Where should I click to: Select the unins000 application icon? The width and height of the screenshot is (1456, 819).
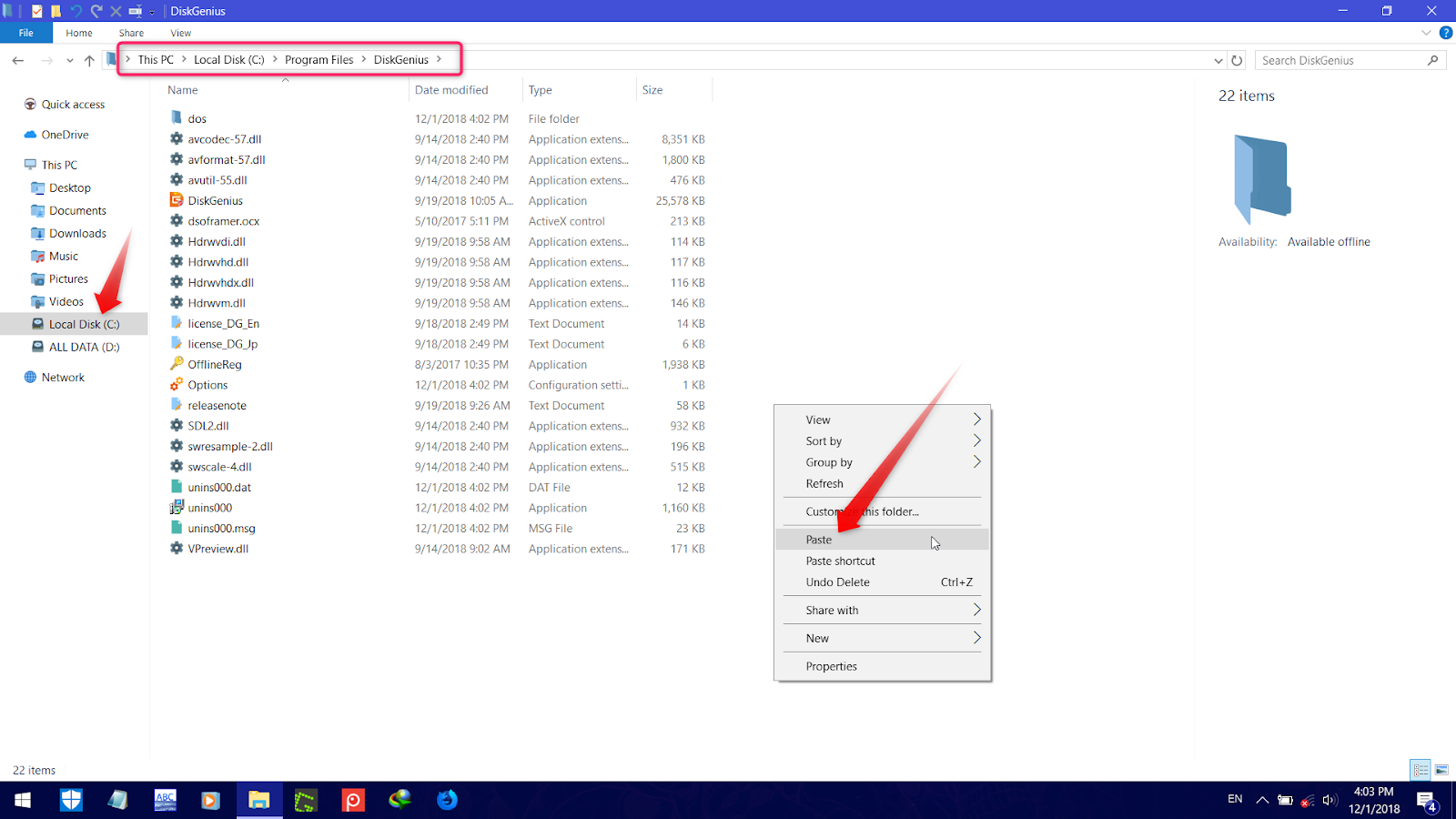click(x=177, y=508)
